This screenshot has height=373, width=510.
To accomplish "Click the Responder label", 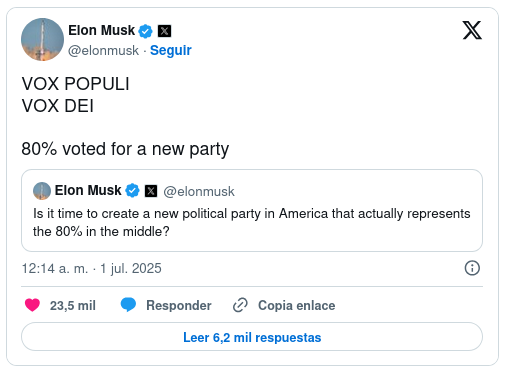I will (179, 305).
